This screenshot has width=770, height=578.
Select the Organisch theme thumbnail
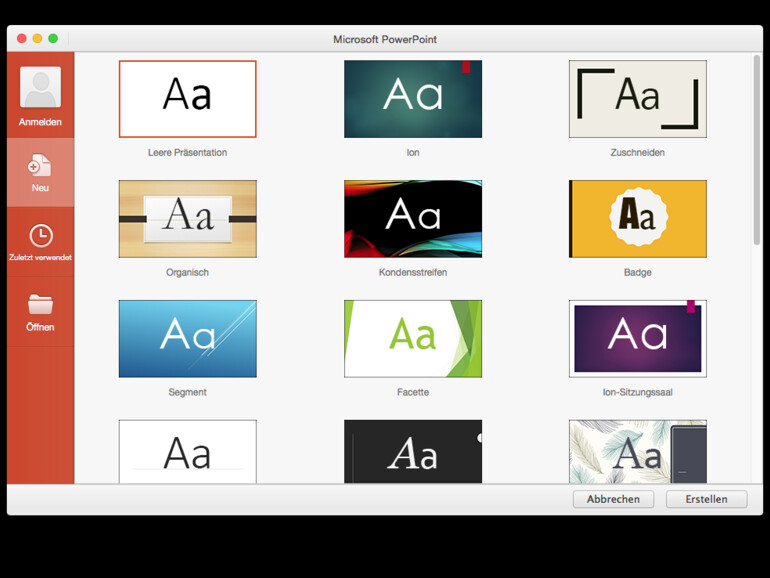click(x=188, y=219)
